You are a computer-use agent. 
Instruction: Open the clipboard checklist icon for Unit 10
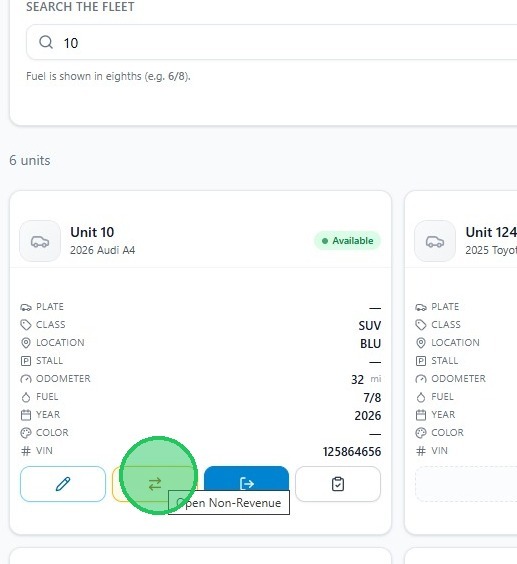click(x=338, y=484)
